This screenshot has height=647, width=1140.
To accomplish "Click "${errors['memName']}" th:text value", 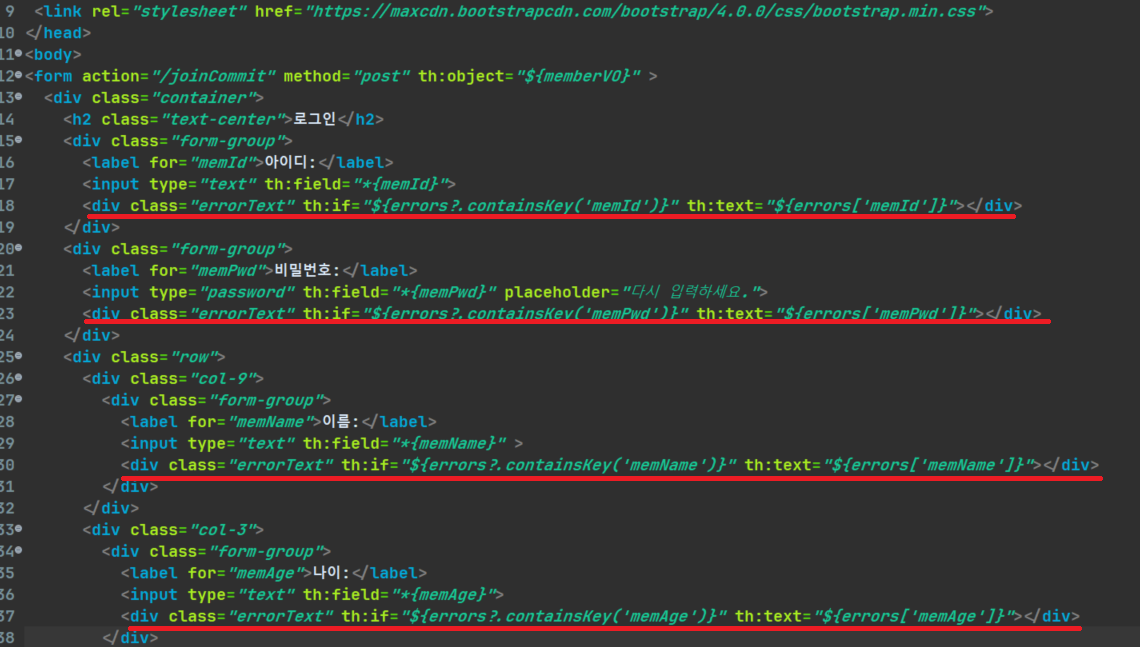I will coord(928,465).
